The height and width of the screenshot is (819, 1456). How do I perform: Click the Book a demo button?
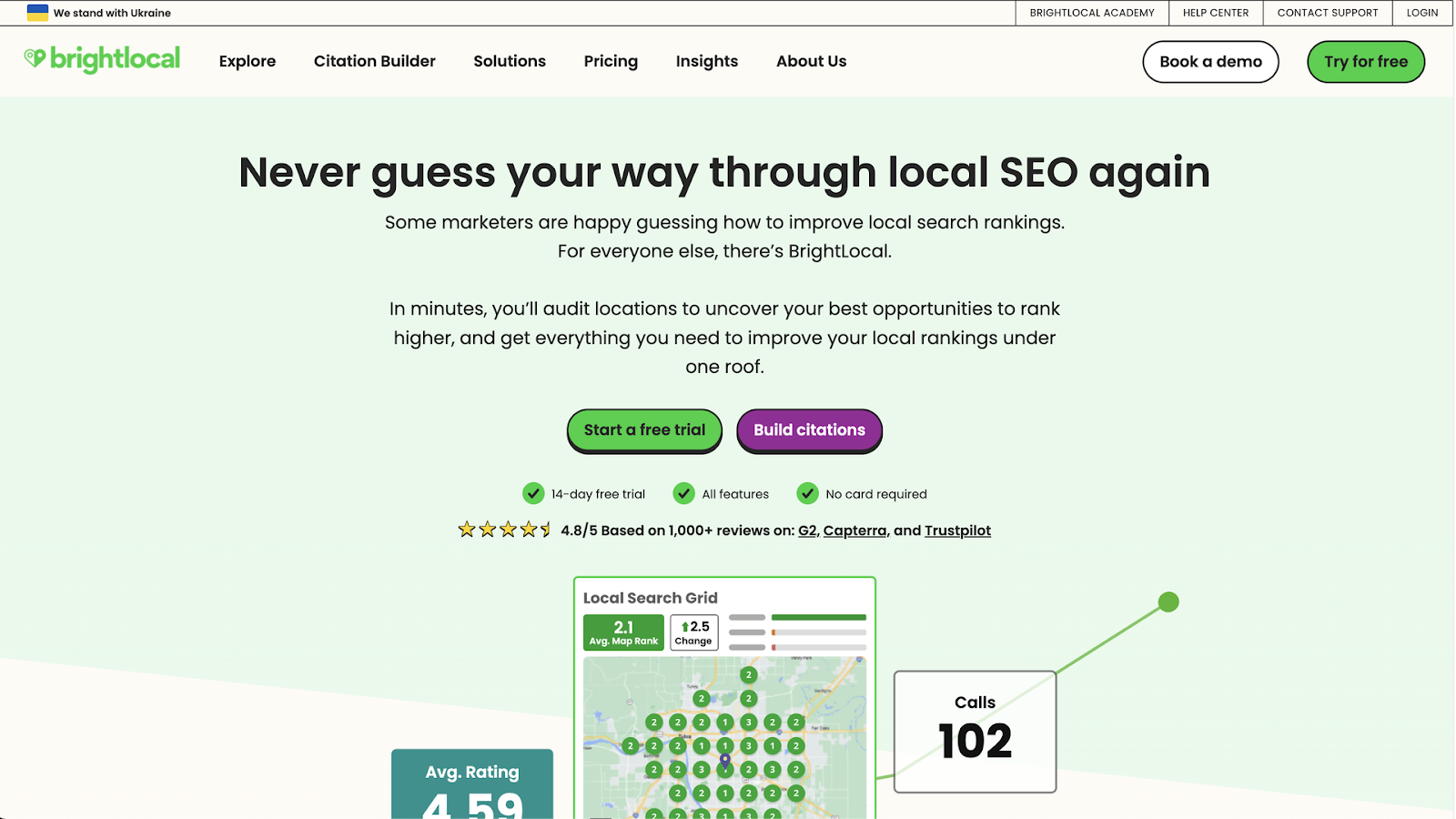coord(1210,62)
